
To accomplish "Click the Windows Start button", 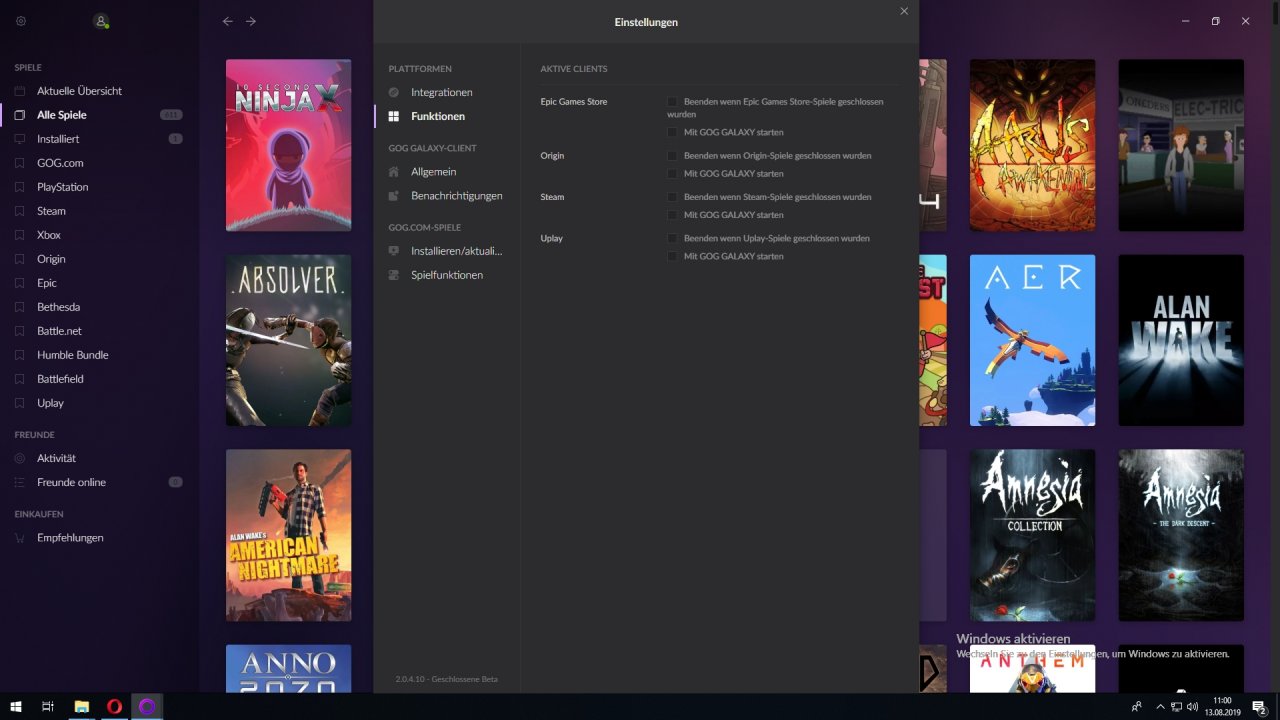I will pos(16,707).
